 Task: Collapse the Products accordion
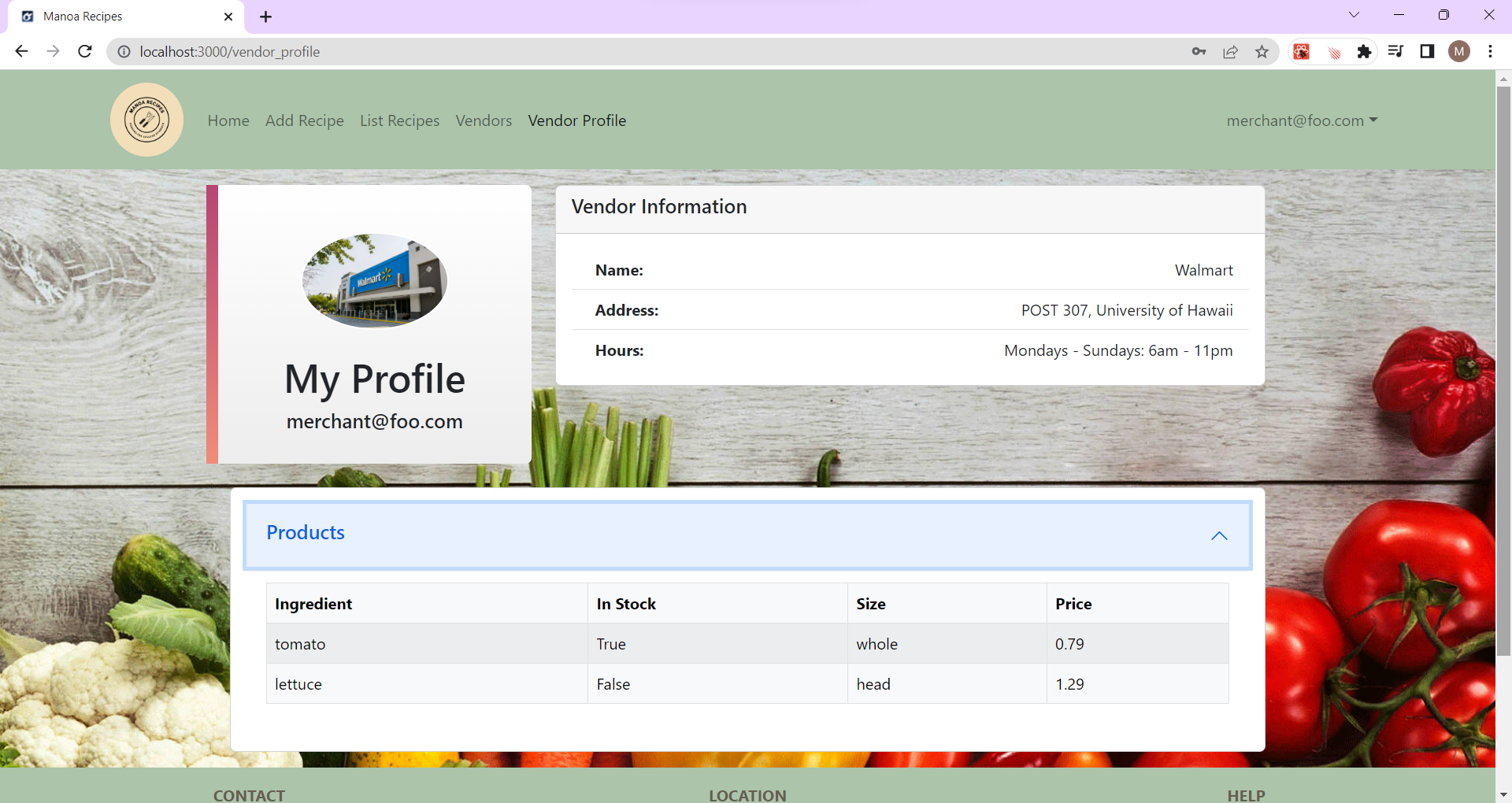tap(747, 535)
